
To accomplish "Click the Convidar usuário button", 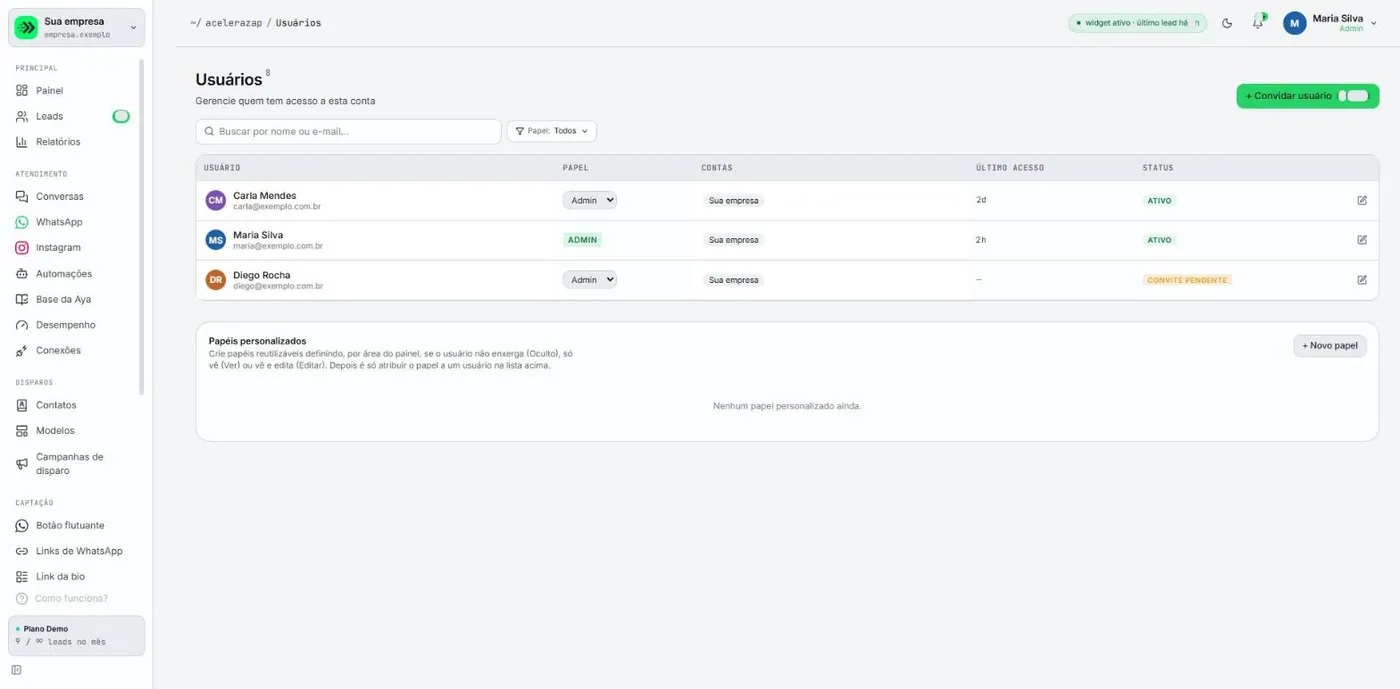I will click(1307, 96).
